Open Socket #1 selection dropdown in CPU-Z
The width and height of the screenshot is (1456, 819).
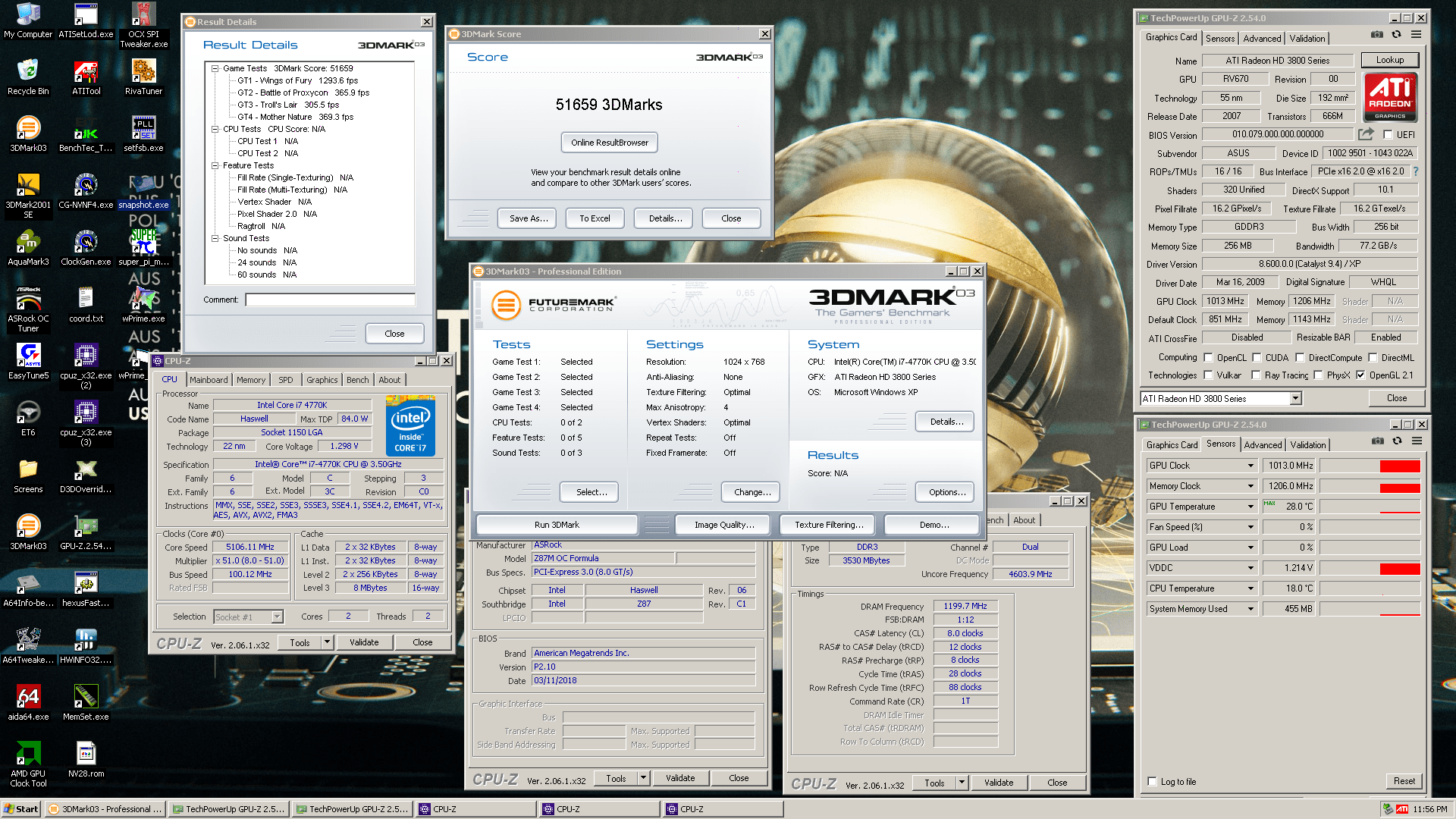click(278, 617)
